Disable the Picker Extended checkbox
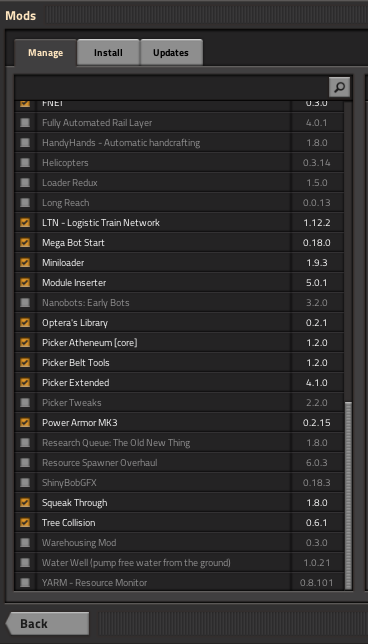The width and height of the screenshot is (368, 644). [25, 382]
